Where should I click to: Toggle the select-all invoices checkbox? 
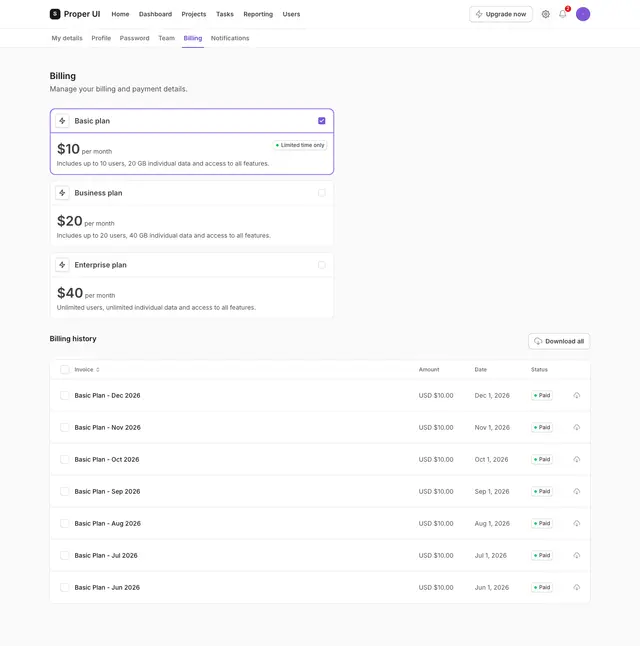65,370
